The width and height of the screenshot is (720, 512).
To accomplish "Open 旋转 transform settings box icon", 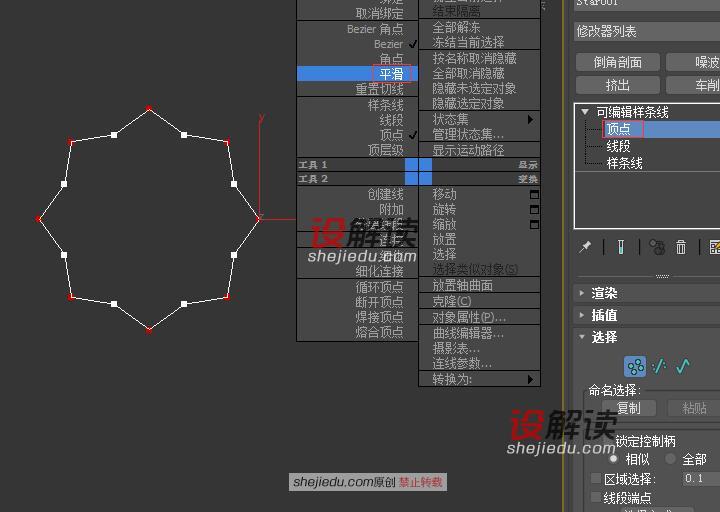I will tap(534, 209).
